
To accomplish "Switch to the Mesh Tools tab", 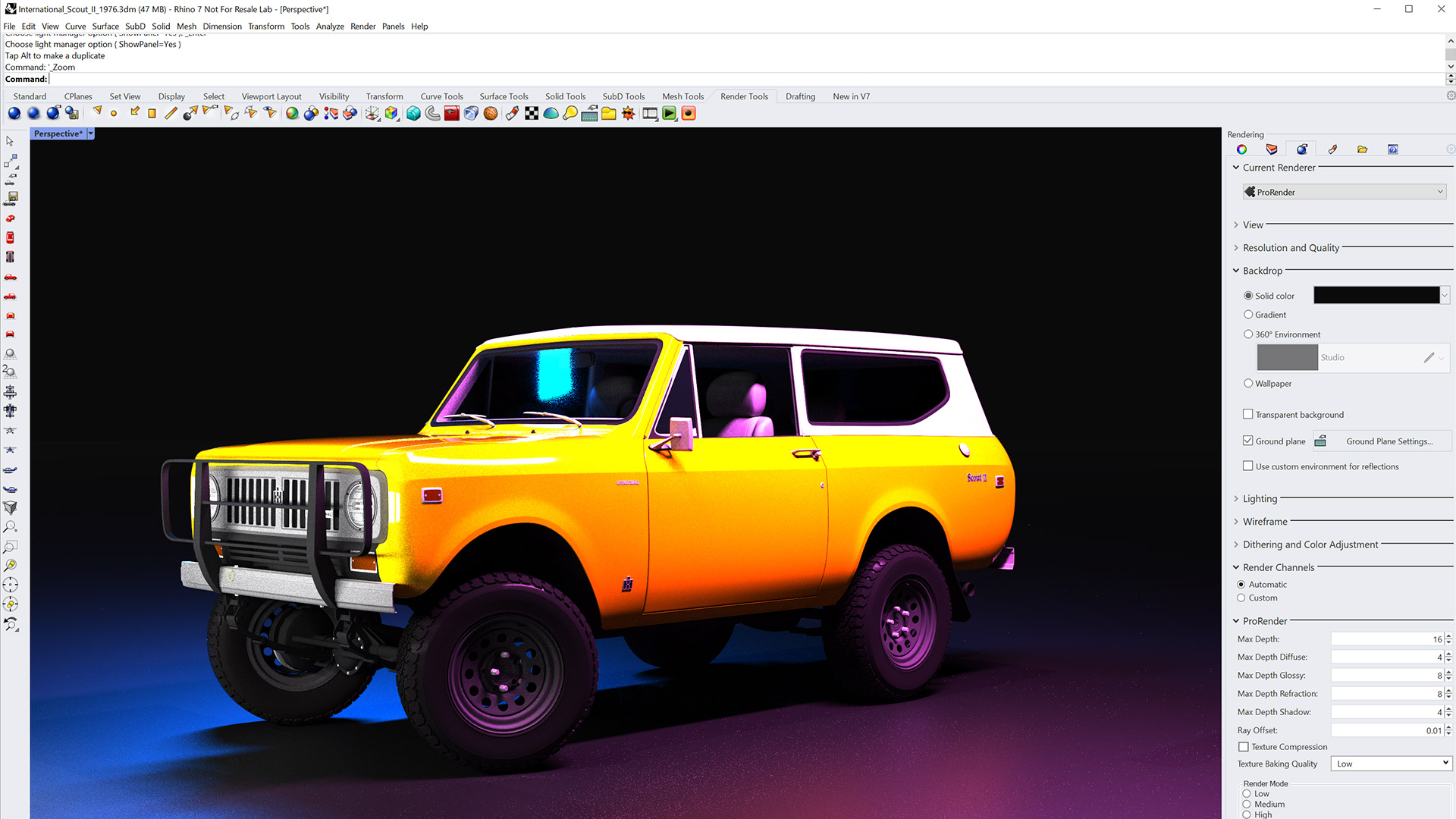I will pos(682,96).
